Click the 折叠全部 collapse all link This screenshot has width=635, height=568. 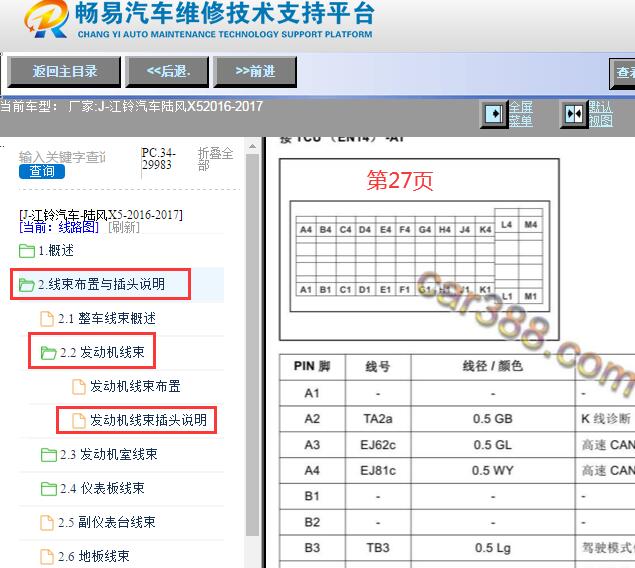(x=215, y=159)
